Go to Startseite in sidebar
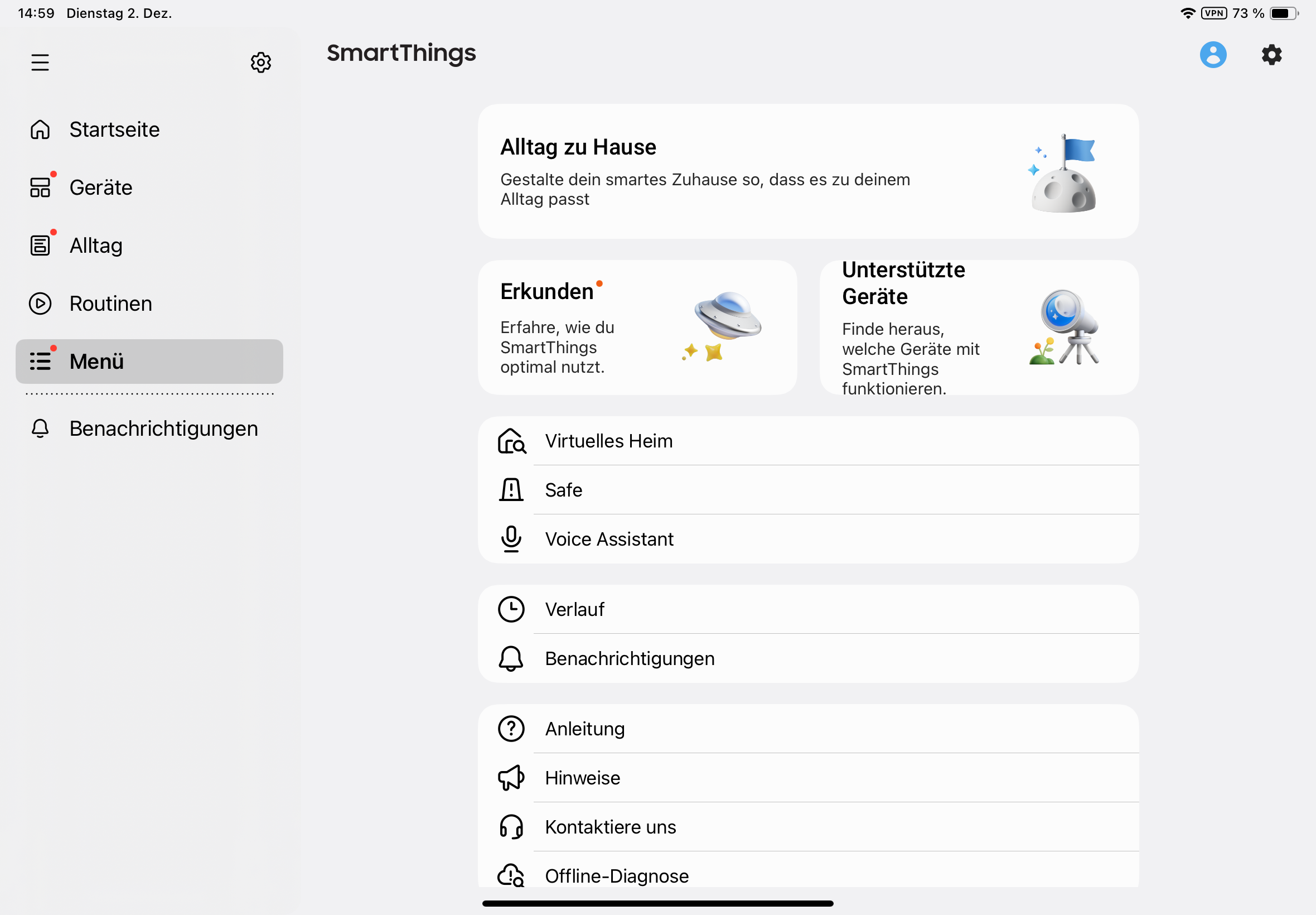1316x915 pixels. 114,129
